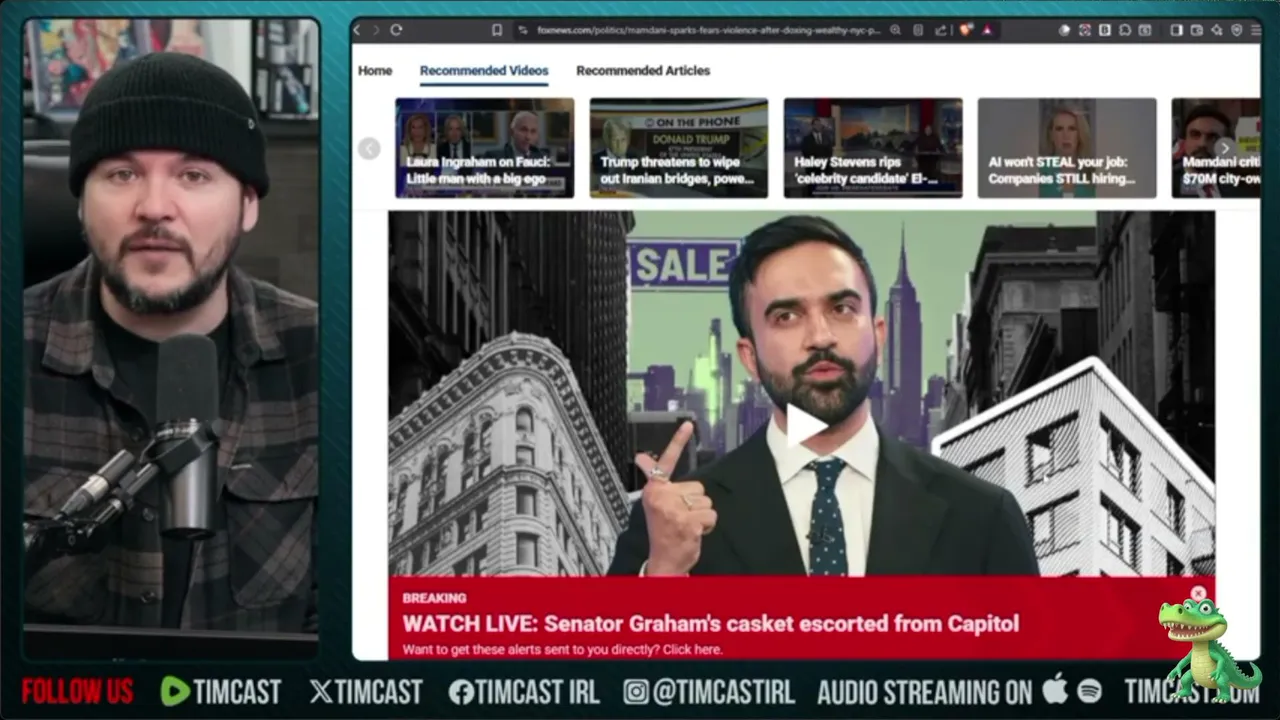Open the browser wallet icon

pos(1196,30)
